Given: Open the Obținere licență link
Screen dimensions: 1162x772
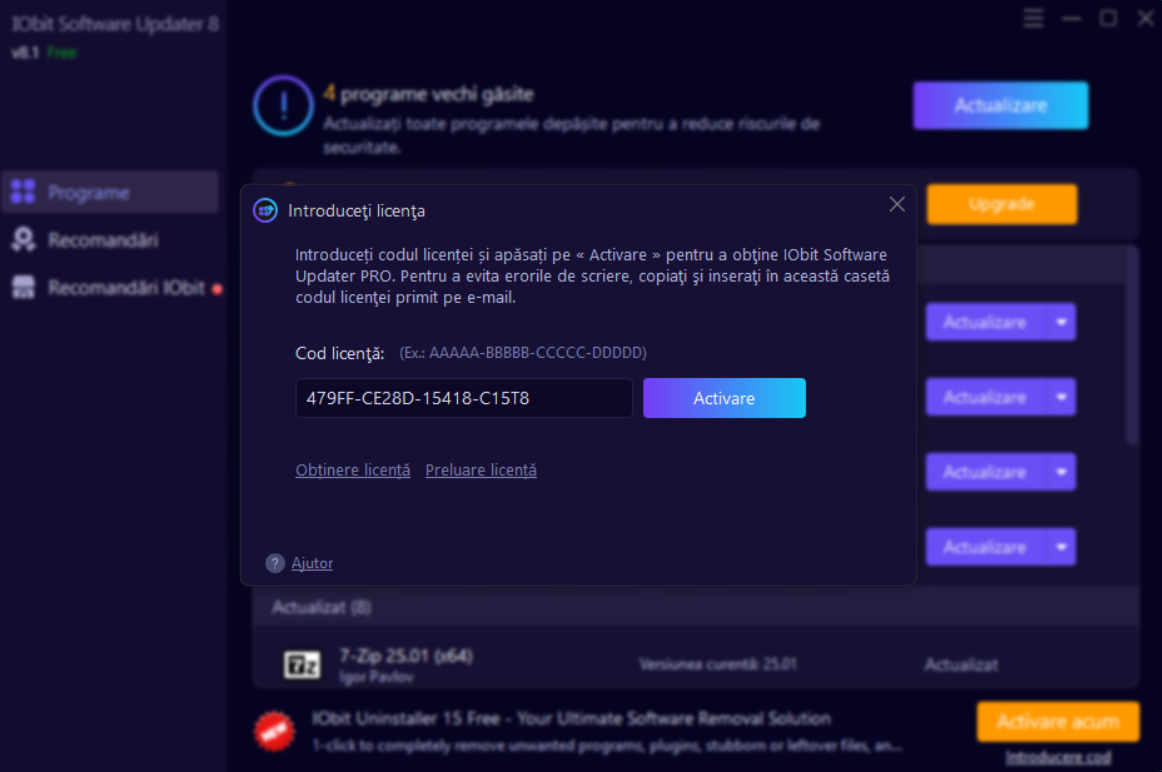Looking at the screenshot, I should click(x=353, y=470).
